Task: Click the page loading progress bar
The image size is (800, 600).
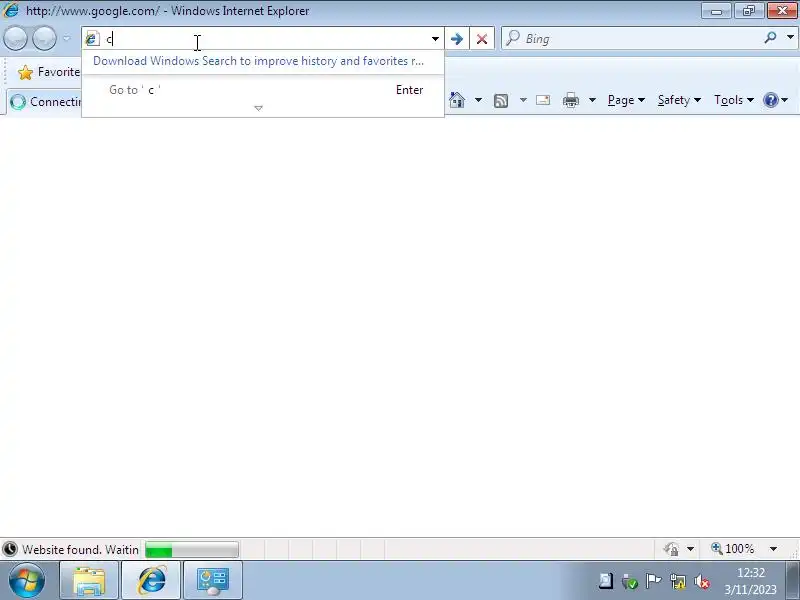Action: 192,549
